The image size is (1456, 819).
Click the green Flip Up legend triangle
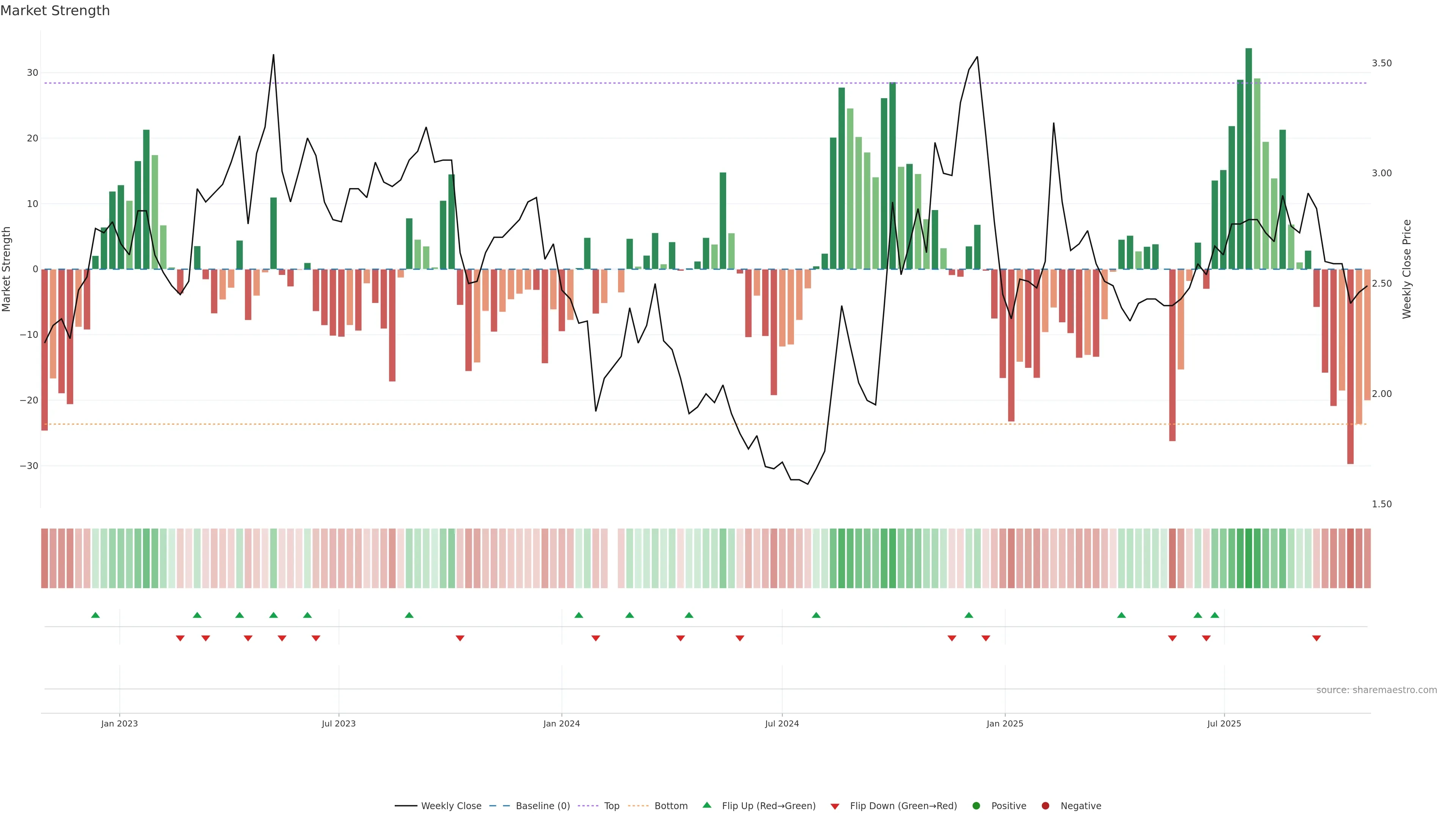pos(706,805)
